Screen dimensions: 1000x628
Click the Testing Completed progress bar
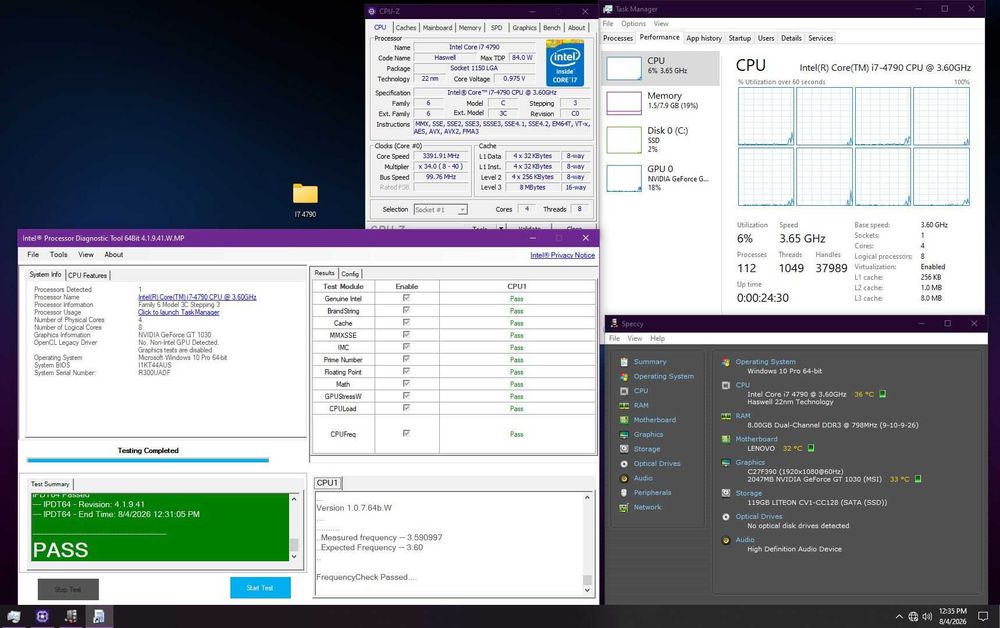tap(148, 460)
